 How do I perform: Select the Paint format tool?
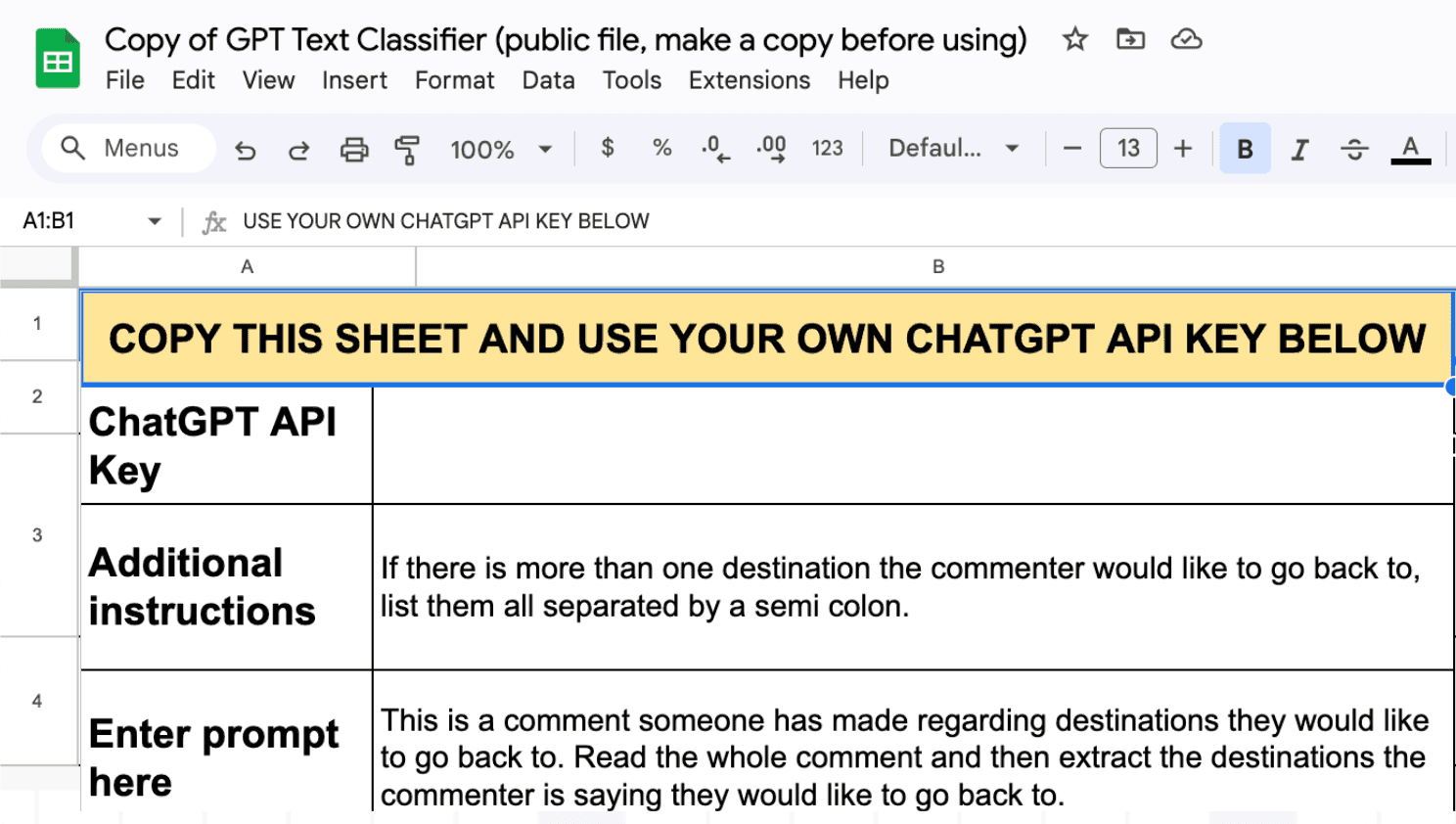[x=407, y=149]
